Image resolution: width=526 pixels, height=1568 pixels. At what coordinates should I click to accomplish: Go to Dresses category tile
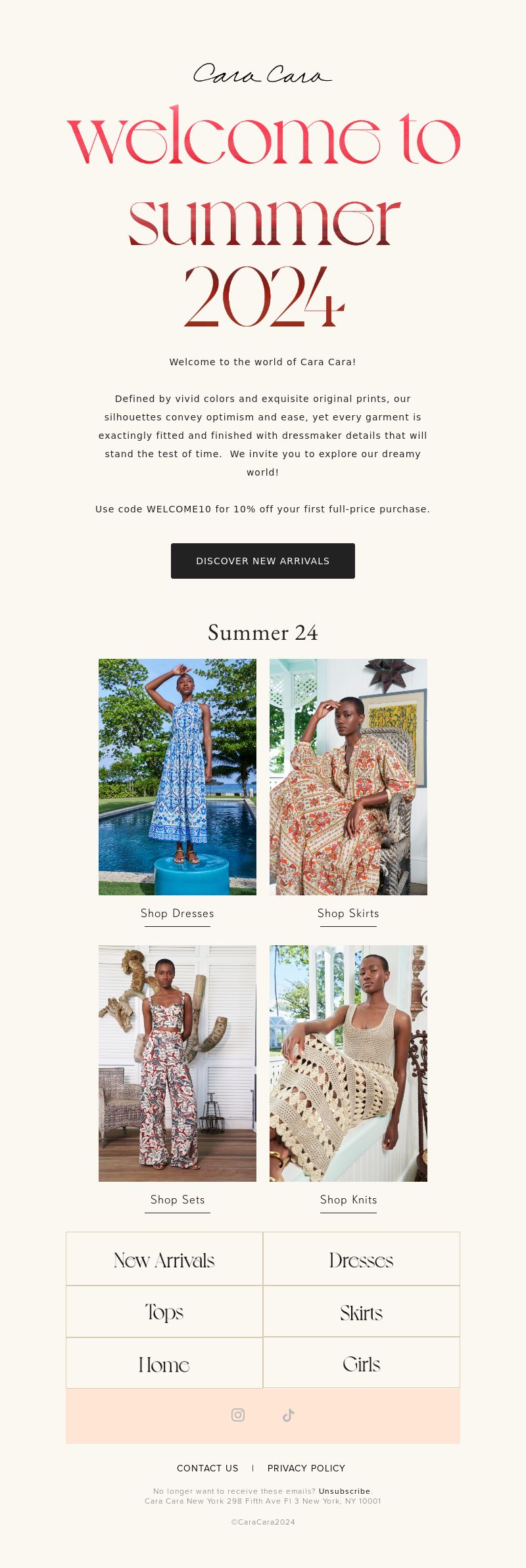coord(362,1259)
